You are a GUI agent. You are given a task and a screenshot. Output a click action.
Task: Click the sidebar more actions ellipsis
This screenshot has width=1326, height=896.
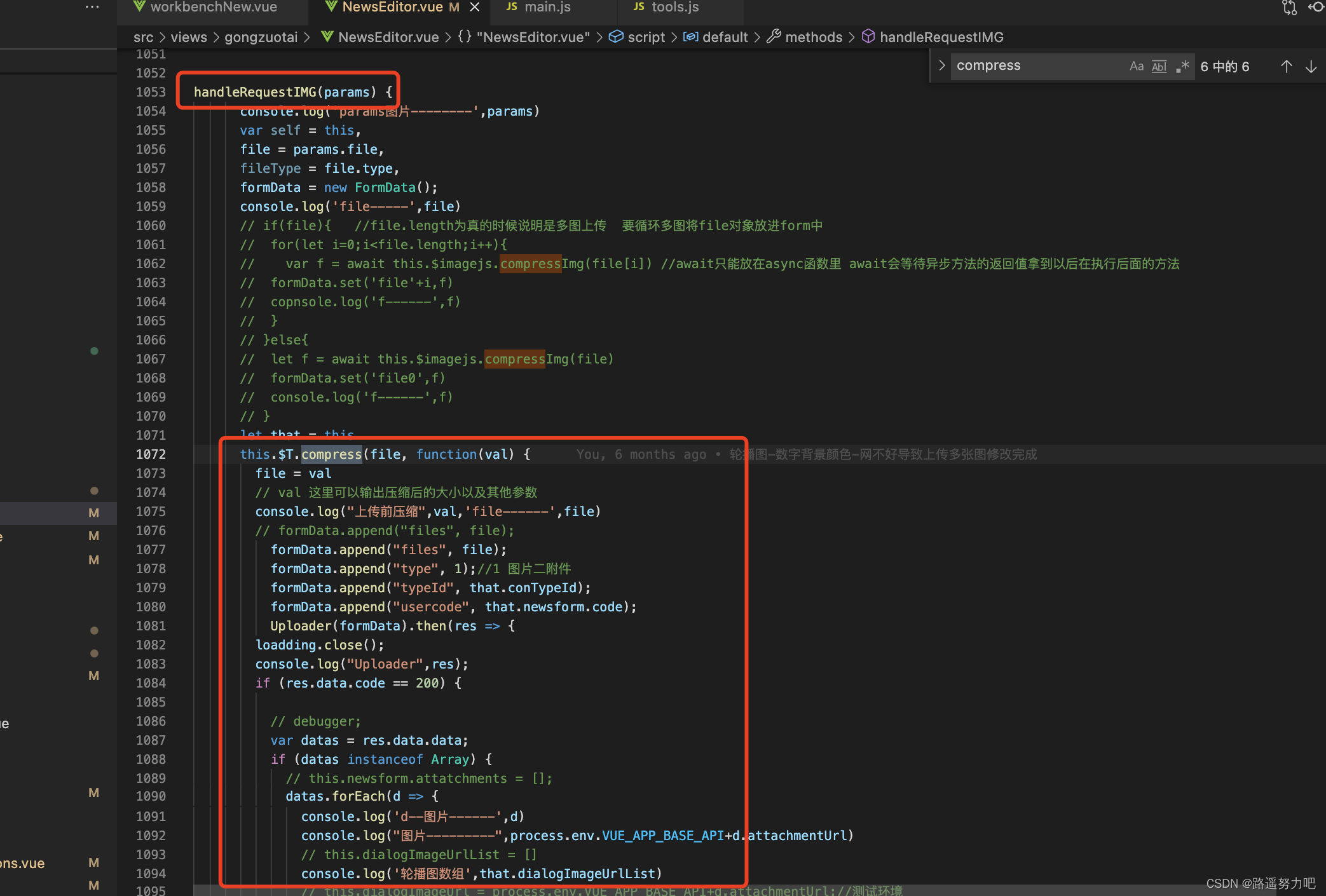tap(92, 7)
